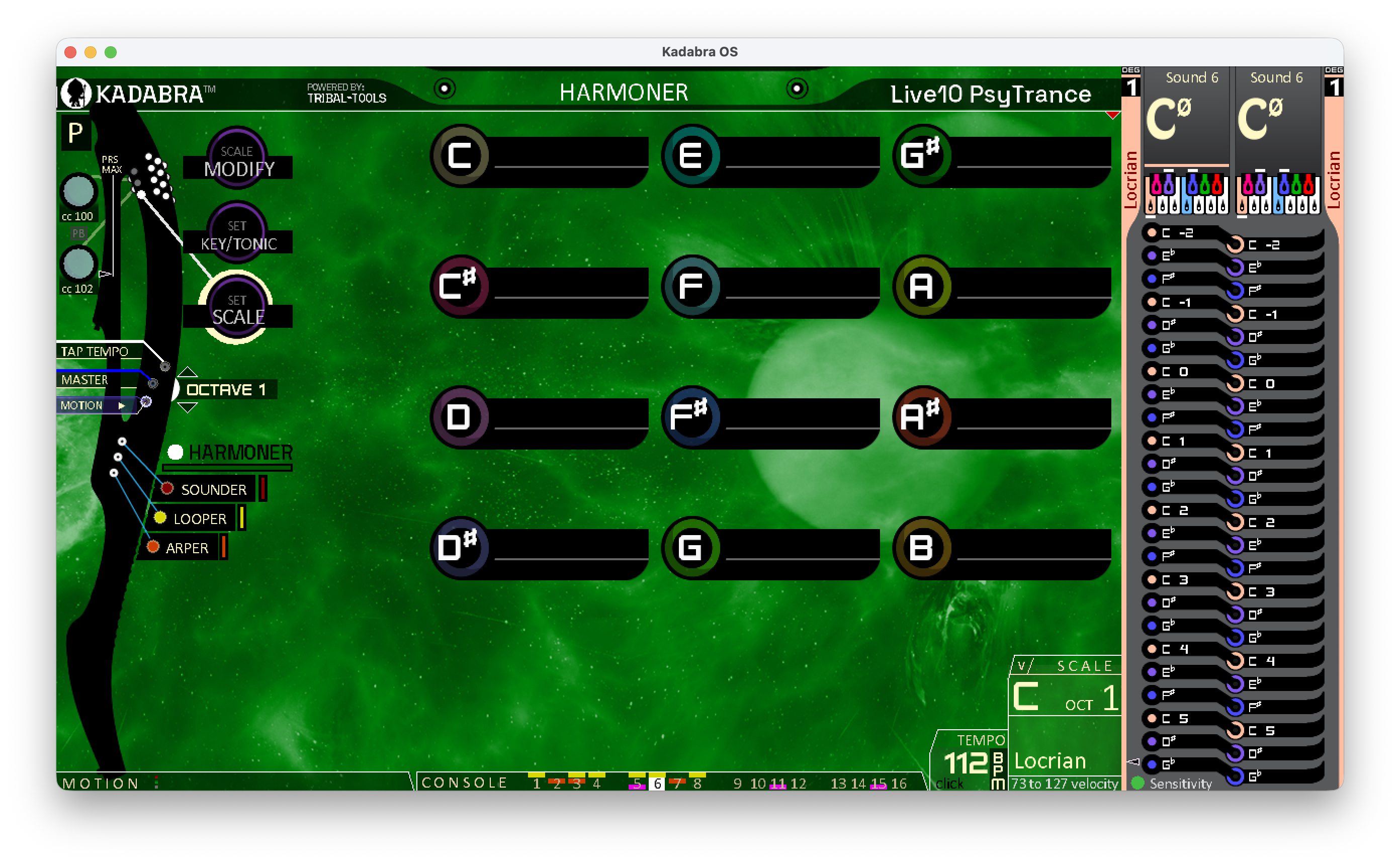Toggle the dot beside C 2
The width and height of the screenshot is (1400, 865).
click(1152, 510)
